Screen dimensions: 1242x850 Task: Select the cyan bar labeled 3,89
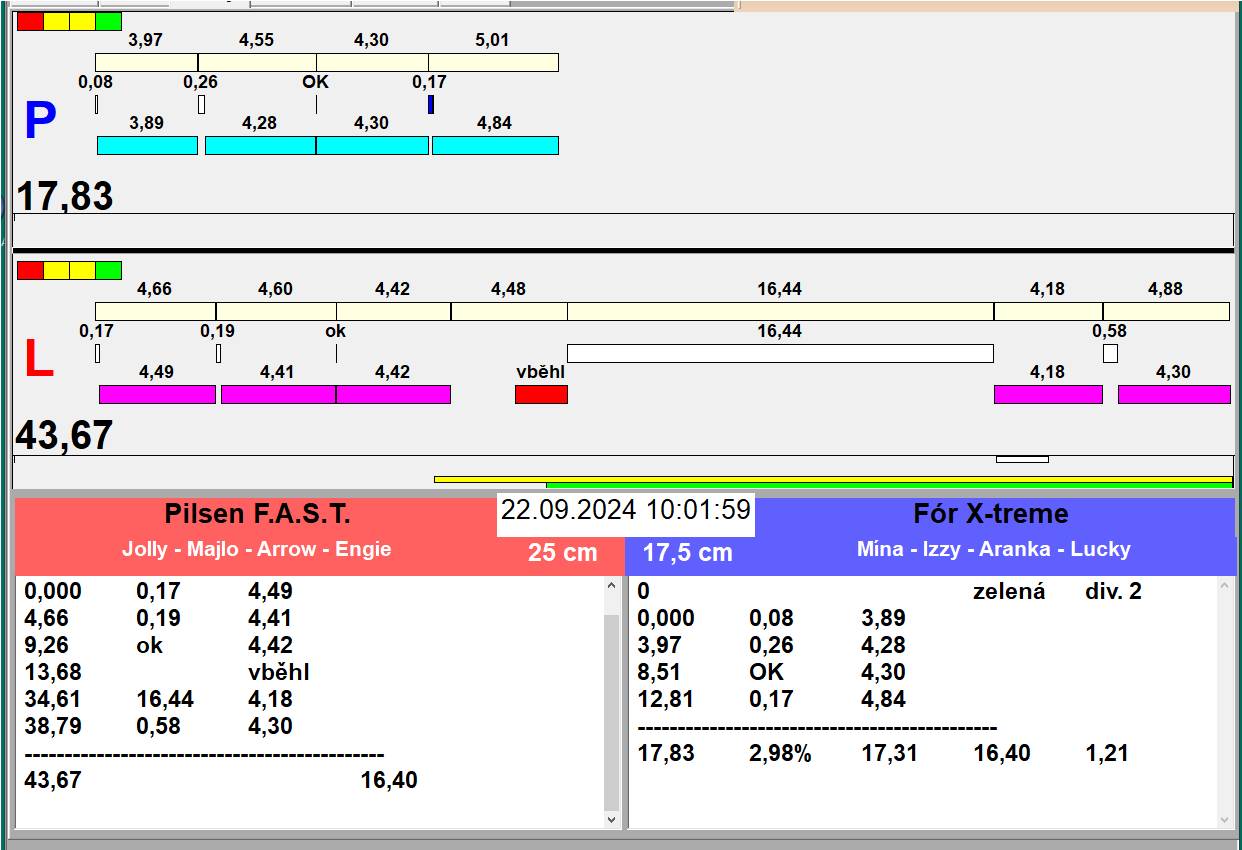(147, 145)
